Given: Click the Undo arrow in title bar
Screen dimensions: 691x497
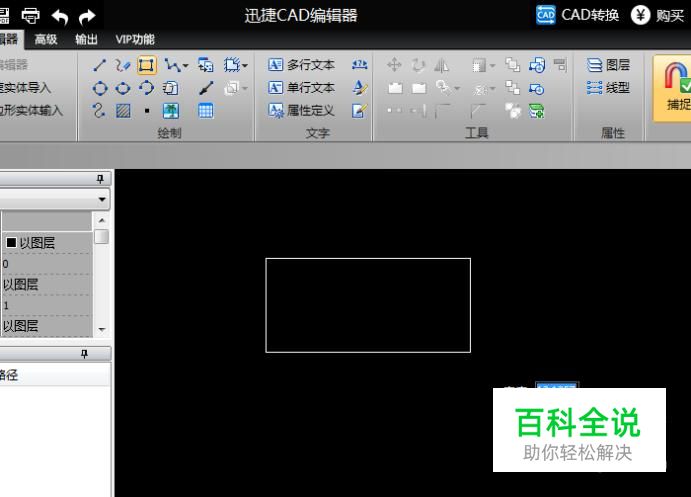Looking at the screenshot, I should pyautogui.click(x=59, y=17).
